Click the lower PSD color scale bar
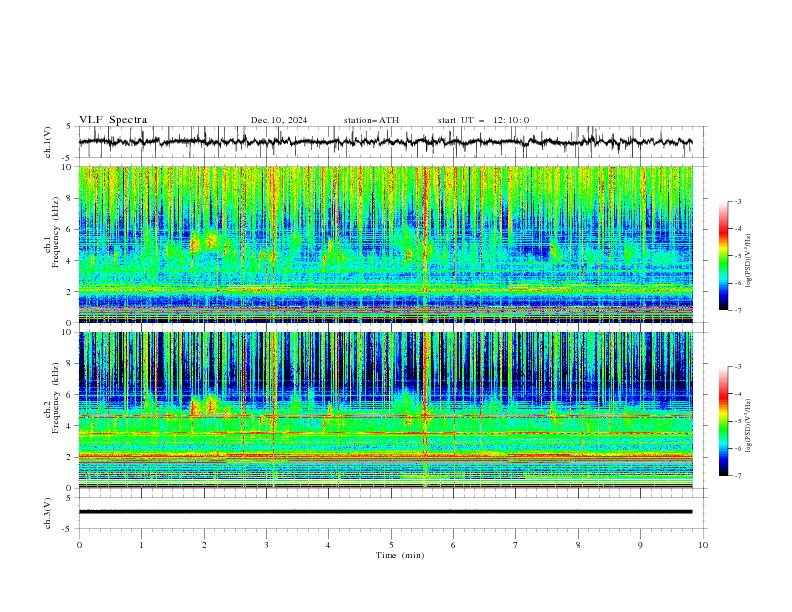792x612 pixels. tap(723, 421)
